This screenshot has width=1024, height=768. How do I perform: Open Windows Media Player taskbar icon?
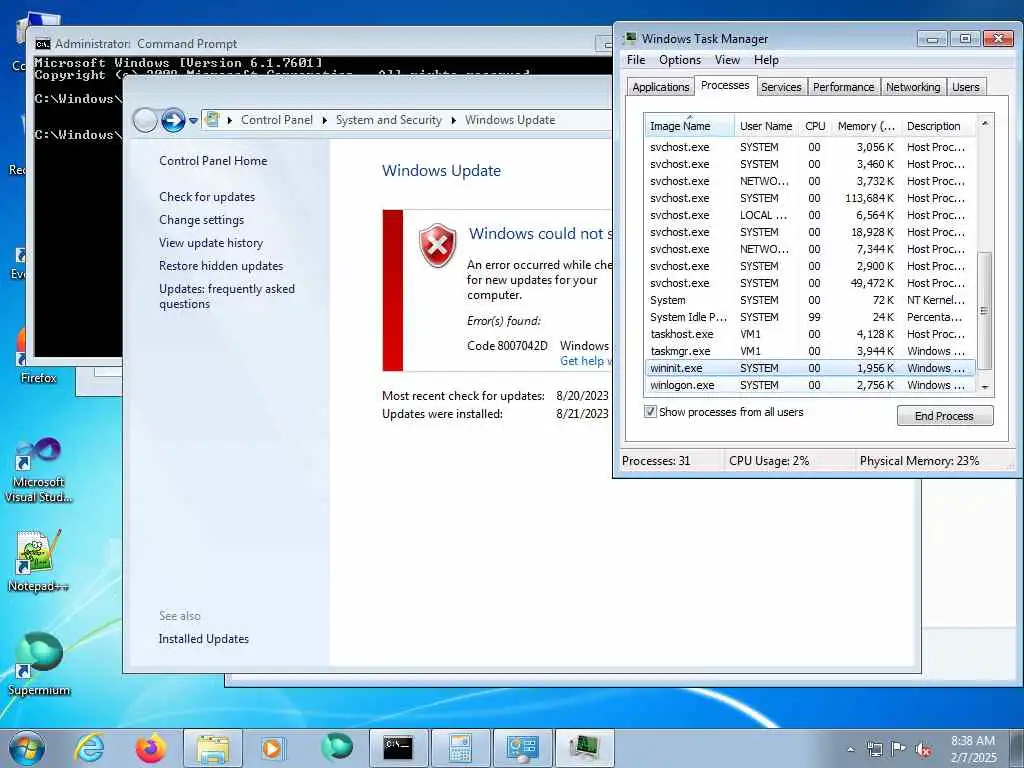click(272, 748)
